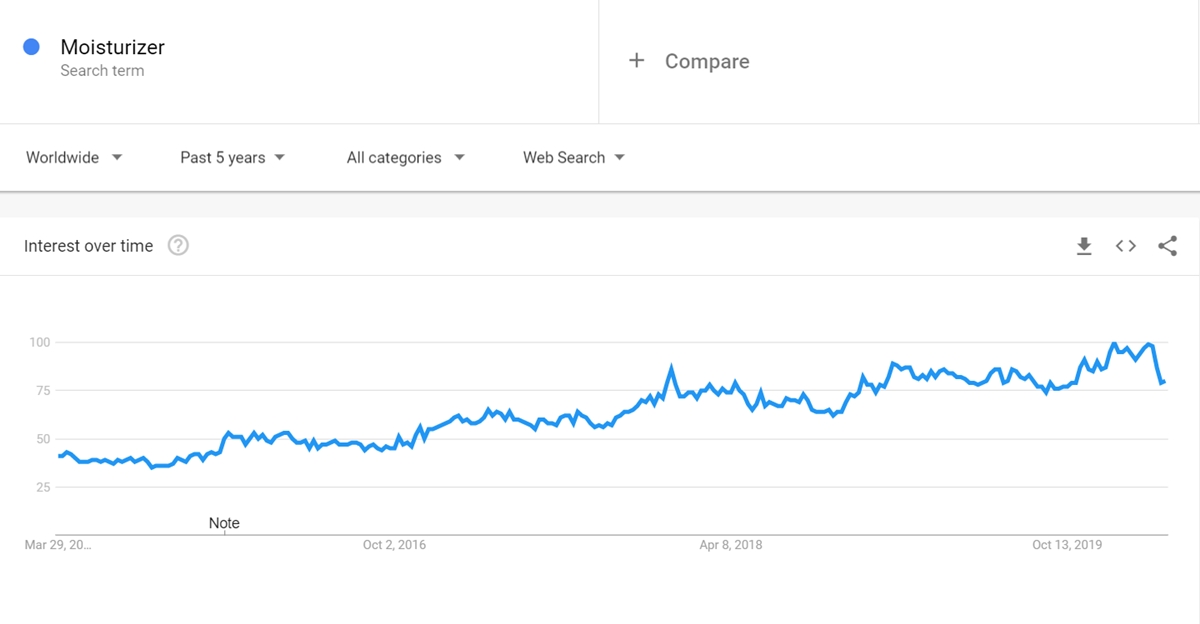This screenshot has width=1200, height=624.
Task: Click the Apr 8, 2018 axis label
Action: pos(730,545)
